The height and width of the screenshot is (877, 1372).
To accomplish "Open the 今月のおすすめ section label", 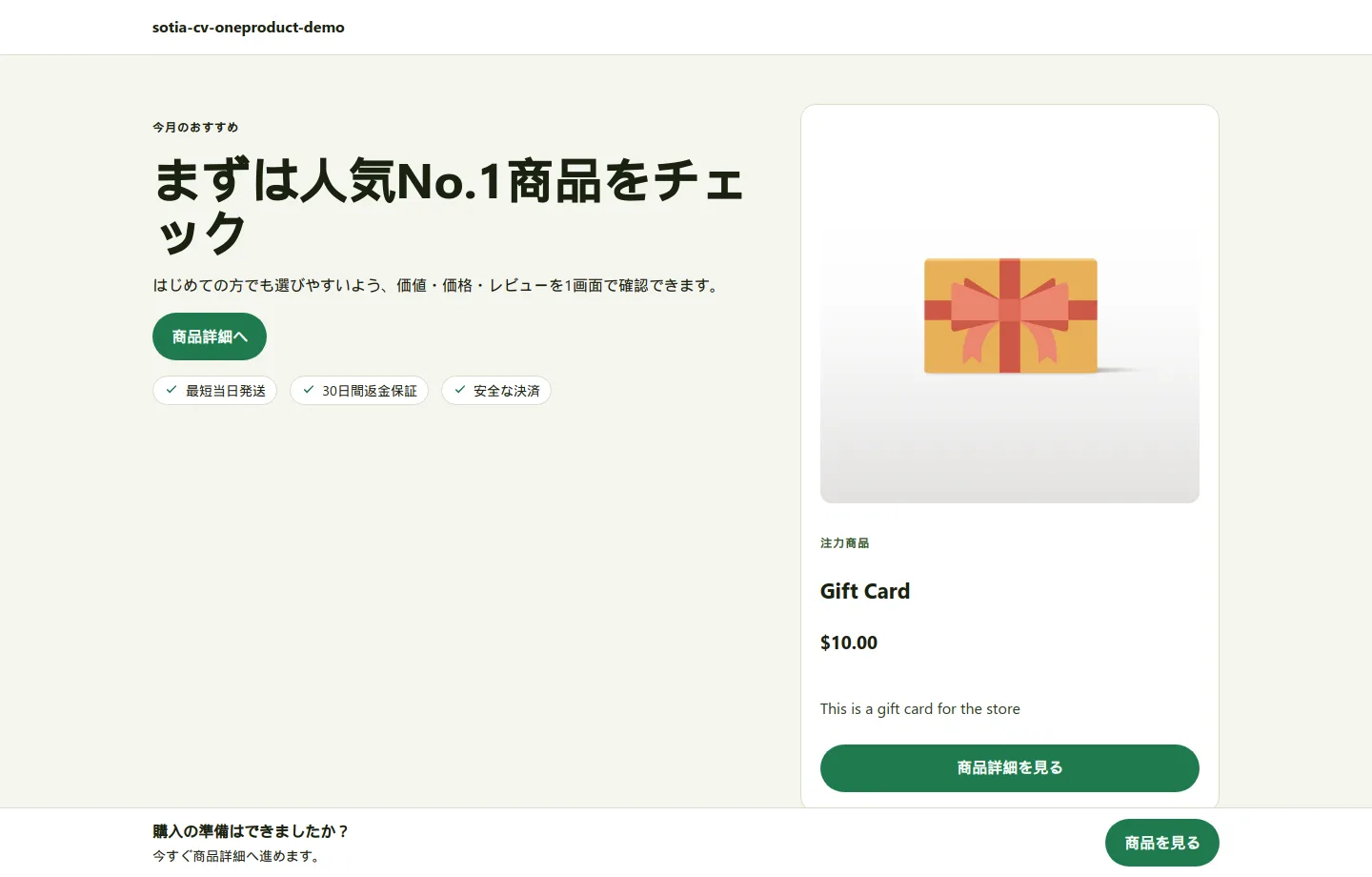I will tap(194, 127).
